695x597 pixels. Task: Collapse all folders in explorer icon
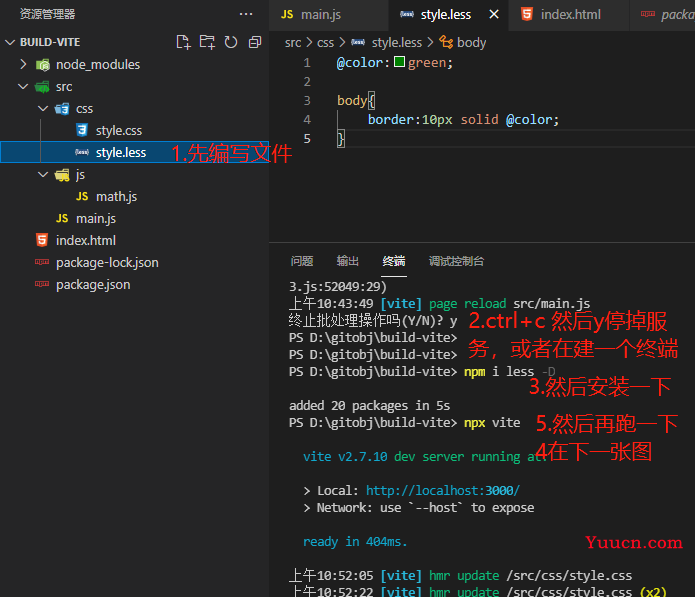[255, 42]
